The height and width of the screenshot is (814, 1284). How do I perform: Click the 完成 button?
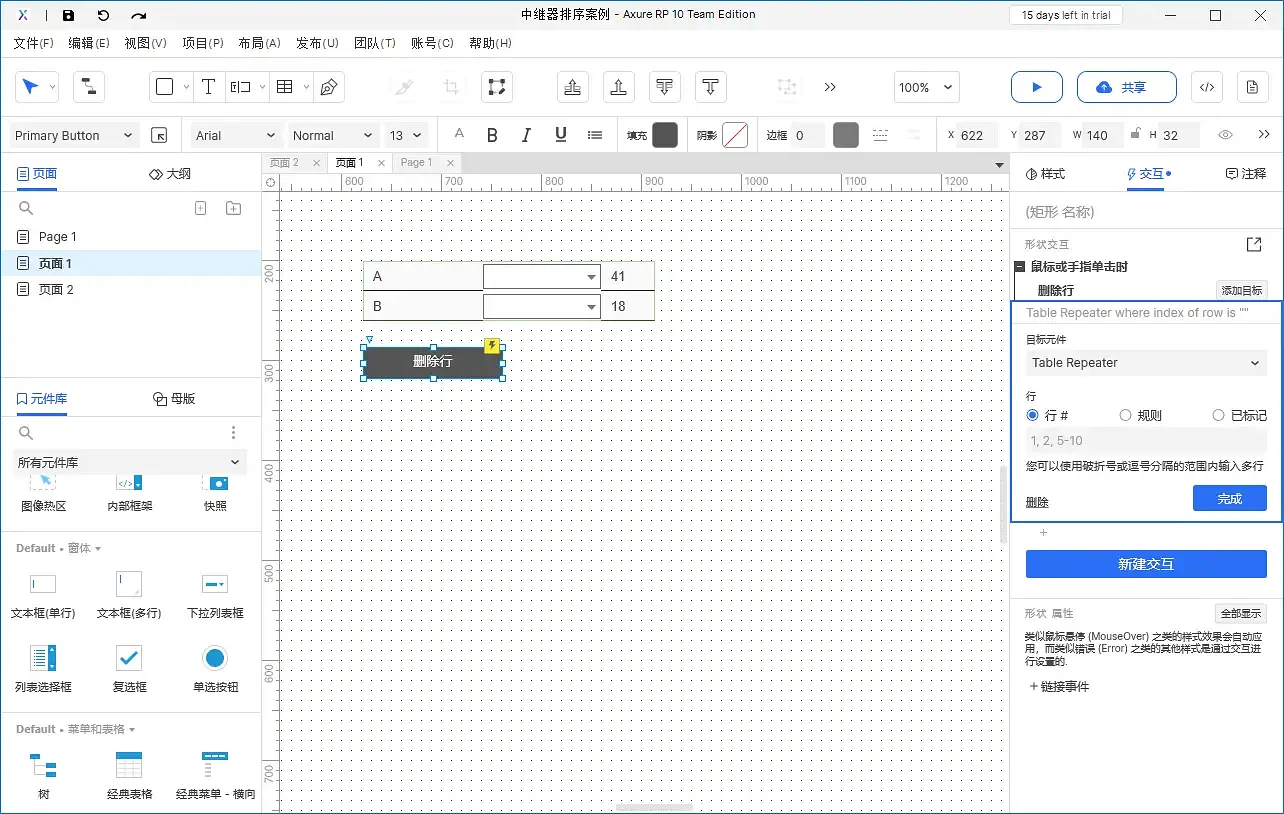click(x=1229, y=498)
